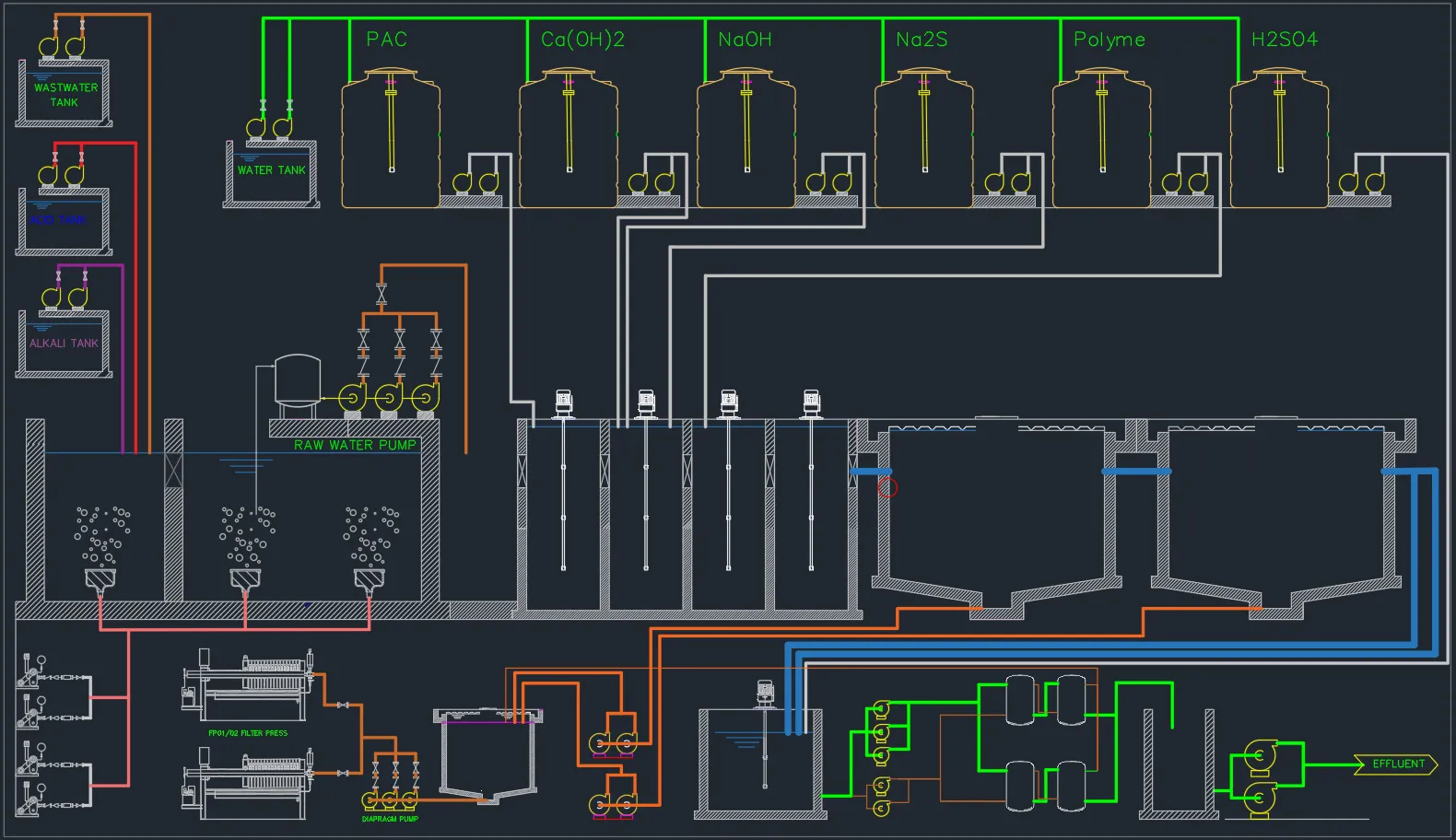Select the mixer motor on the bottom sump tank
Viewport: 1456px width, 840px height.
(764, 692)
